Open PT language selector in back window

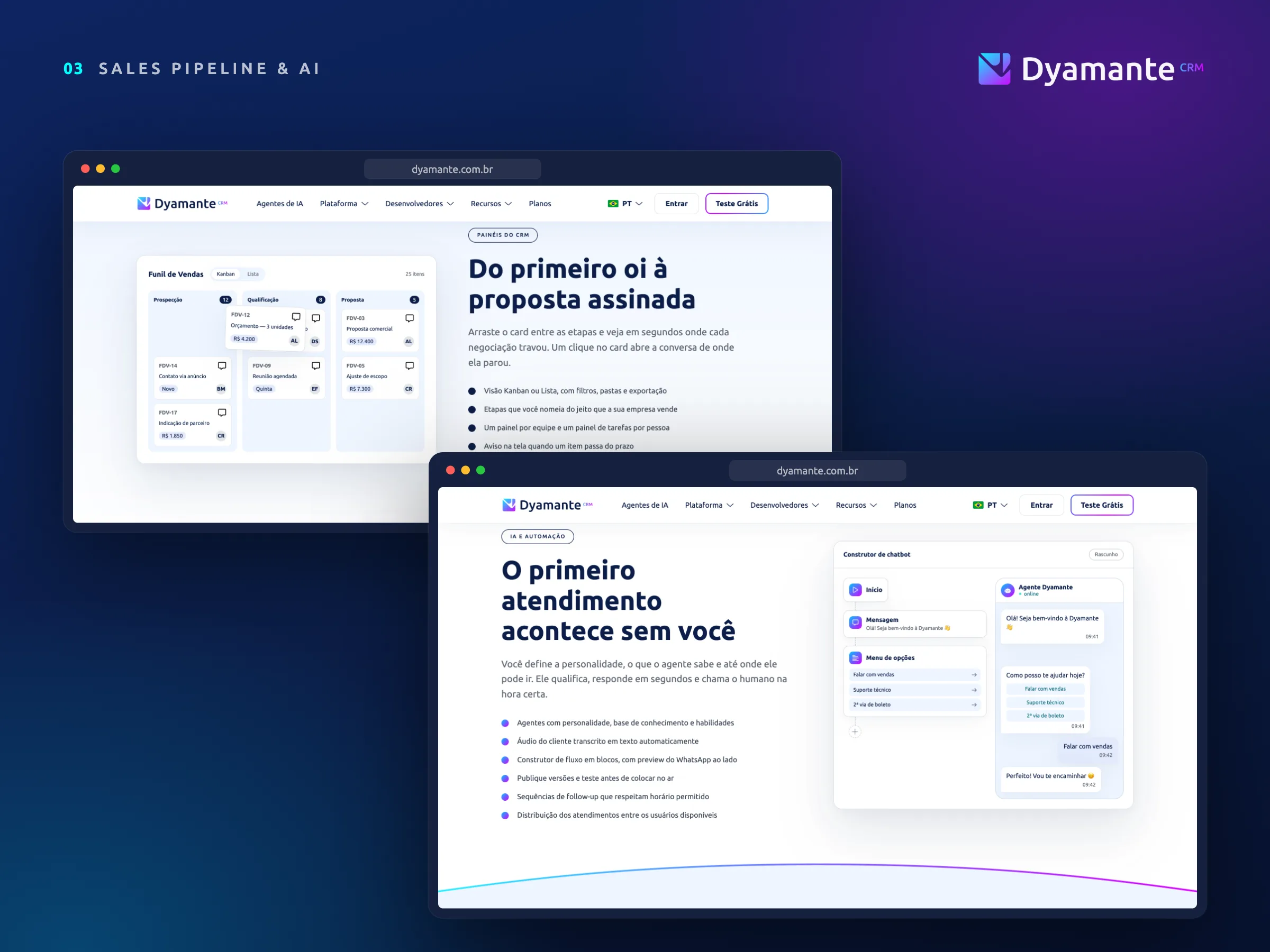click(x=626, y=204)
